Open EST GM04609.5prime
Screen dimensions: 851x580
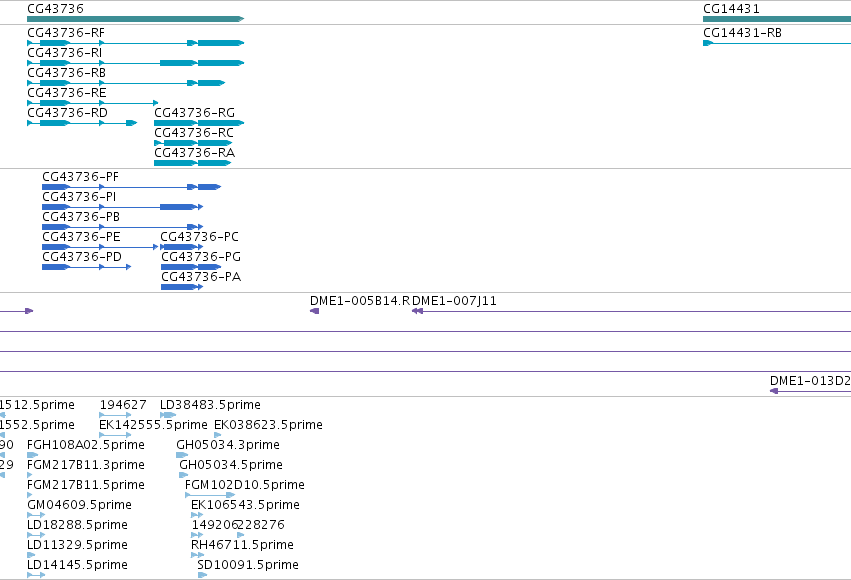click(36, 516)
